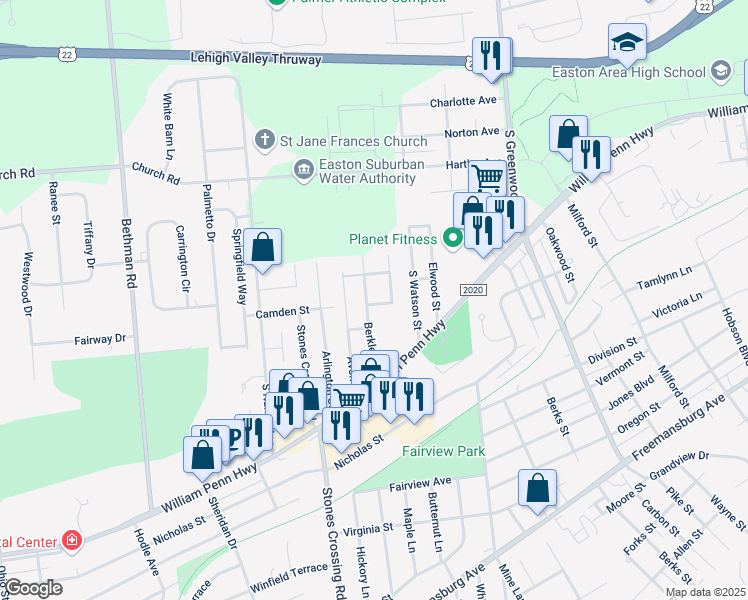Image resolution: width=748 pixels, height=600 pixels.
Task: Click the St Jane Frances Church label
Action: pyautogui.click(x=353, y=141)
